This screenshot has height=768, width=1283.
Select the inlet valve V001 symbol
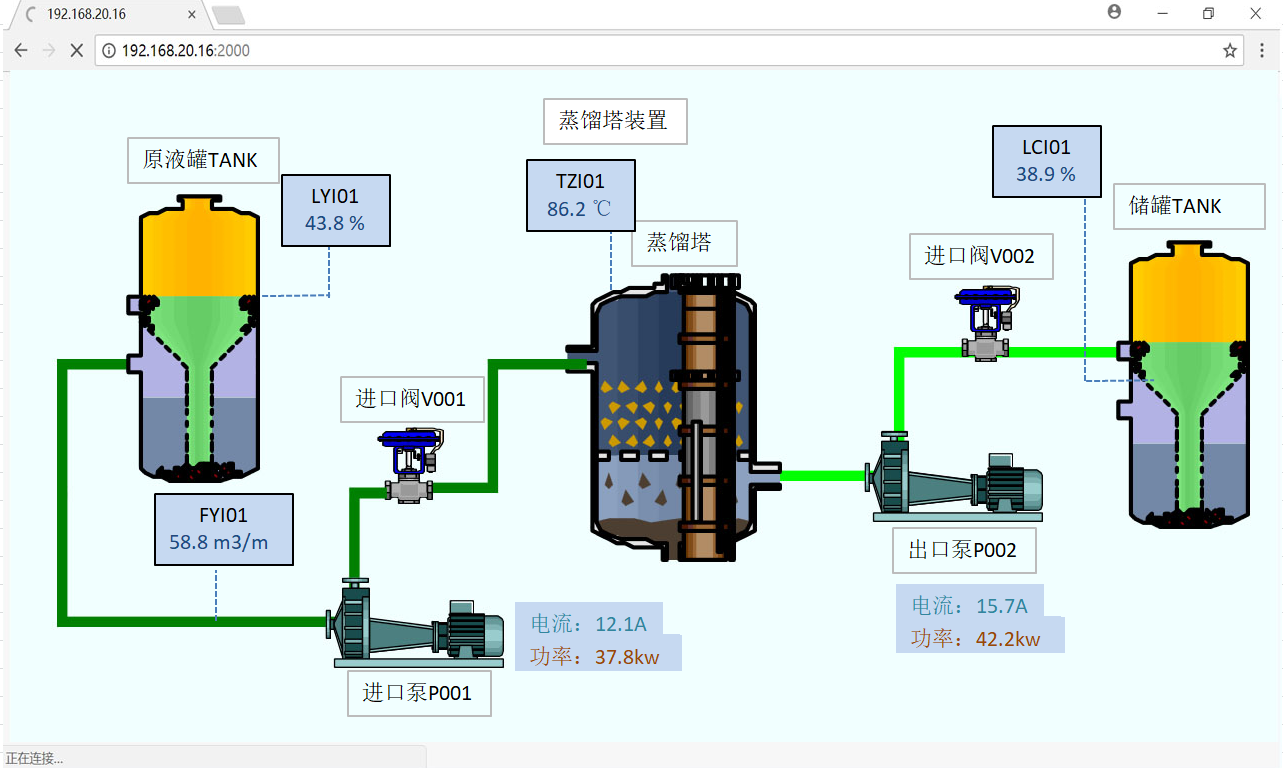click(410, 467)
